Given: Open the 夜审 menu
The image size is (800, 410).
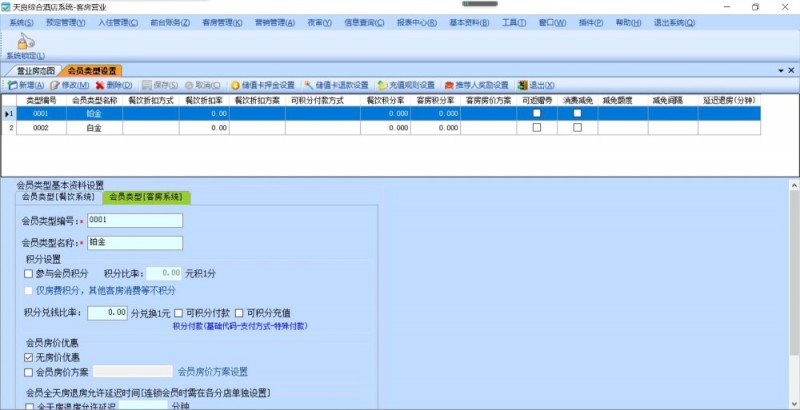Looking at the screenshot, I should tap(319, 22).
